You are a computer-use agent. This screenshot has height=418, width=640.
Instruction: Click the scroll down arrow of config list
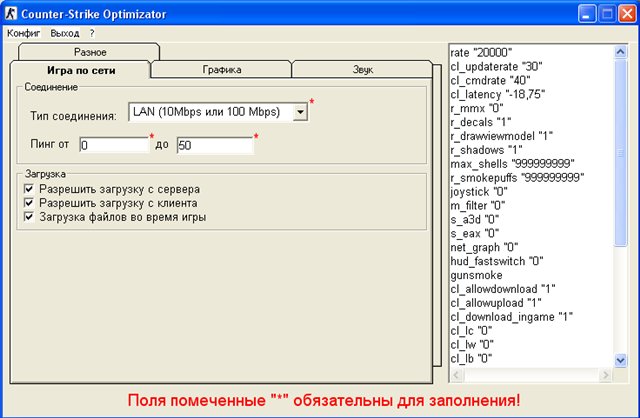tap(621, 359)
